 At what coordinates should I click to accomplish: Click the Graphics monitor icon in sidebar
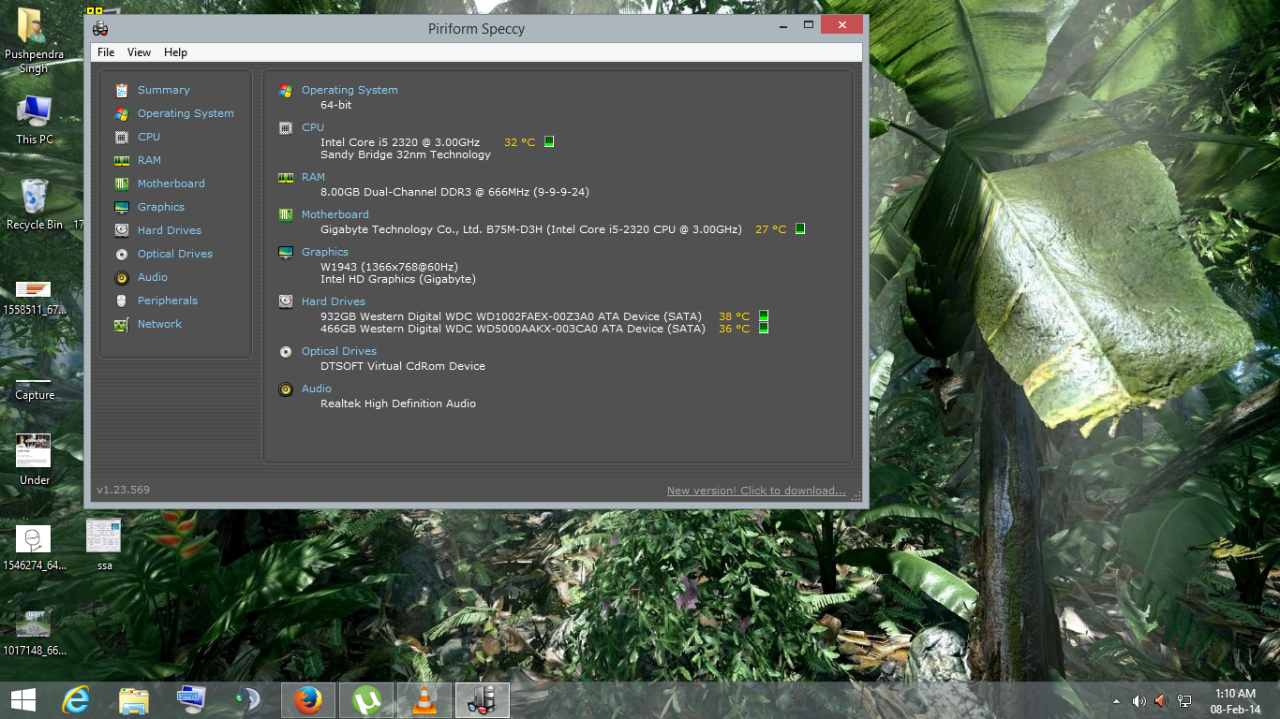click(121, 207)
